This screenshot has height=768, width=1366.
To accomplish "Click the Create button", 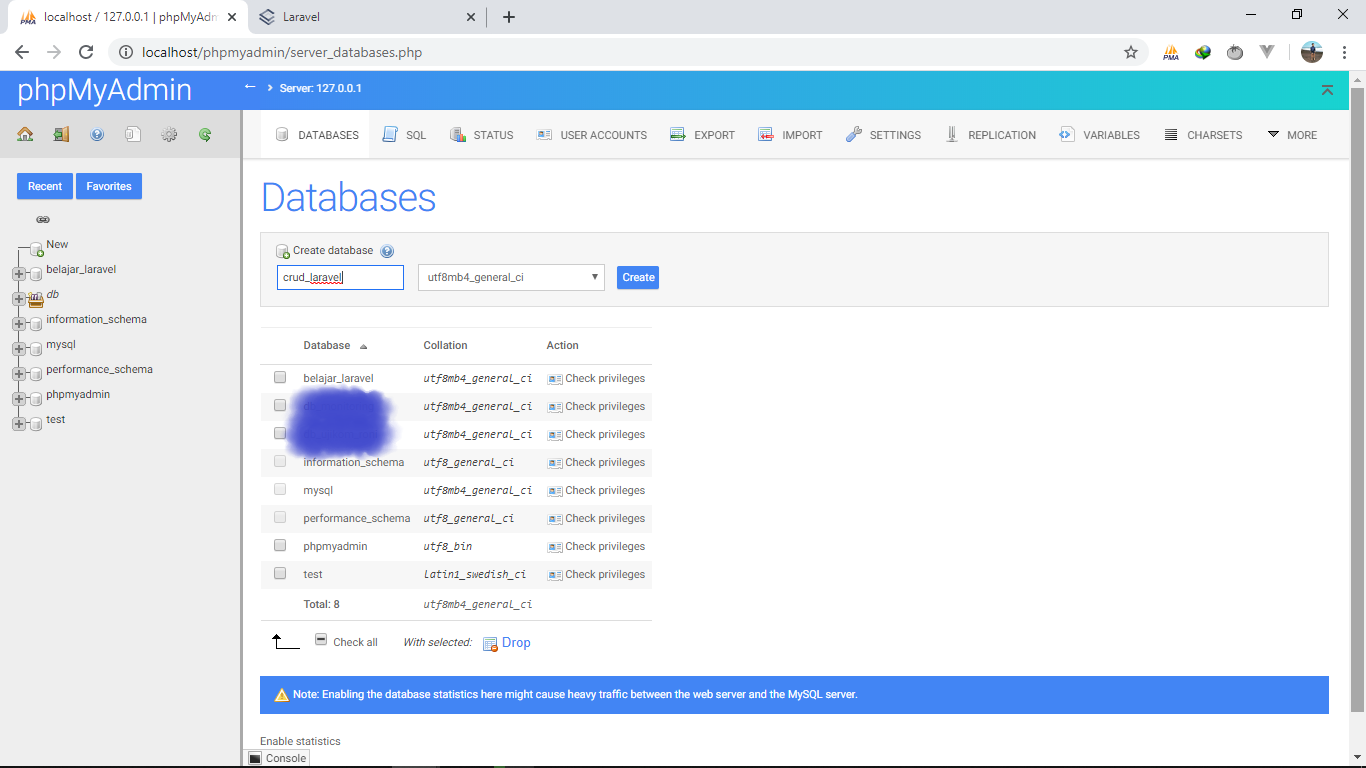I will (x=637, y=277).
